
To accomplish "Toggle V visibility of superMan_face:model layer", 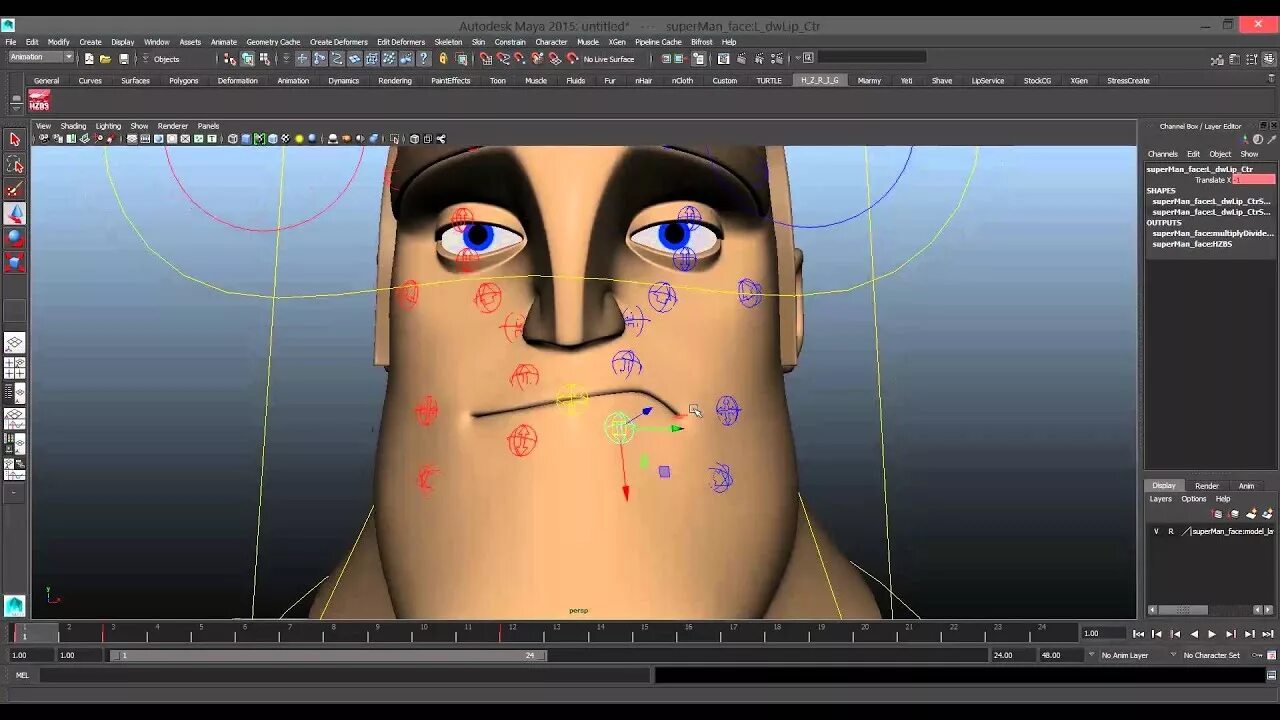I will pyautogui.click(x=1156, y=531).
